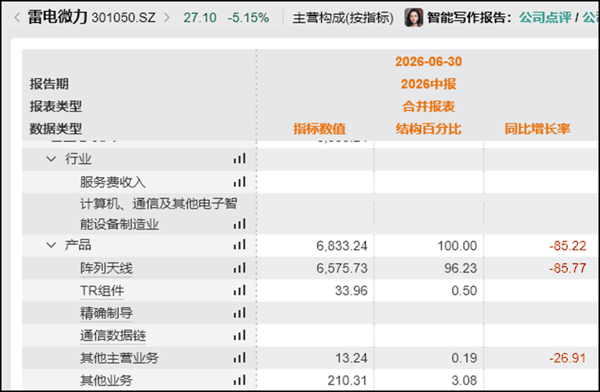600x392 pixels.
Task: Select stock code 301050.SZ
Action: 124,18
